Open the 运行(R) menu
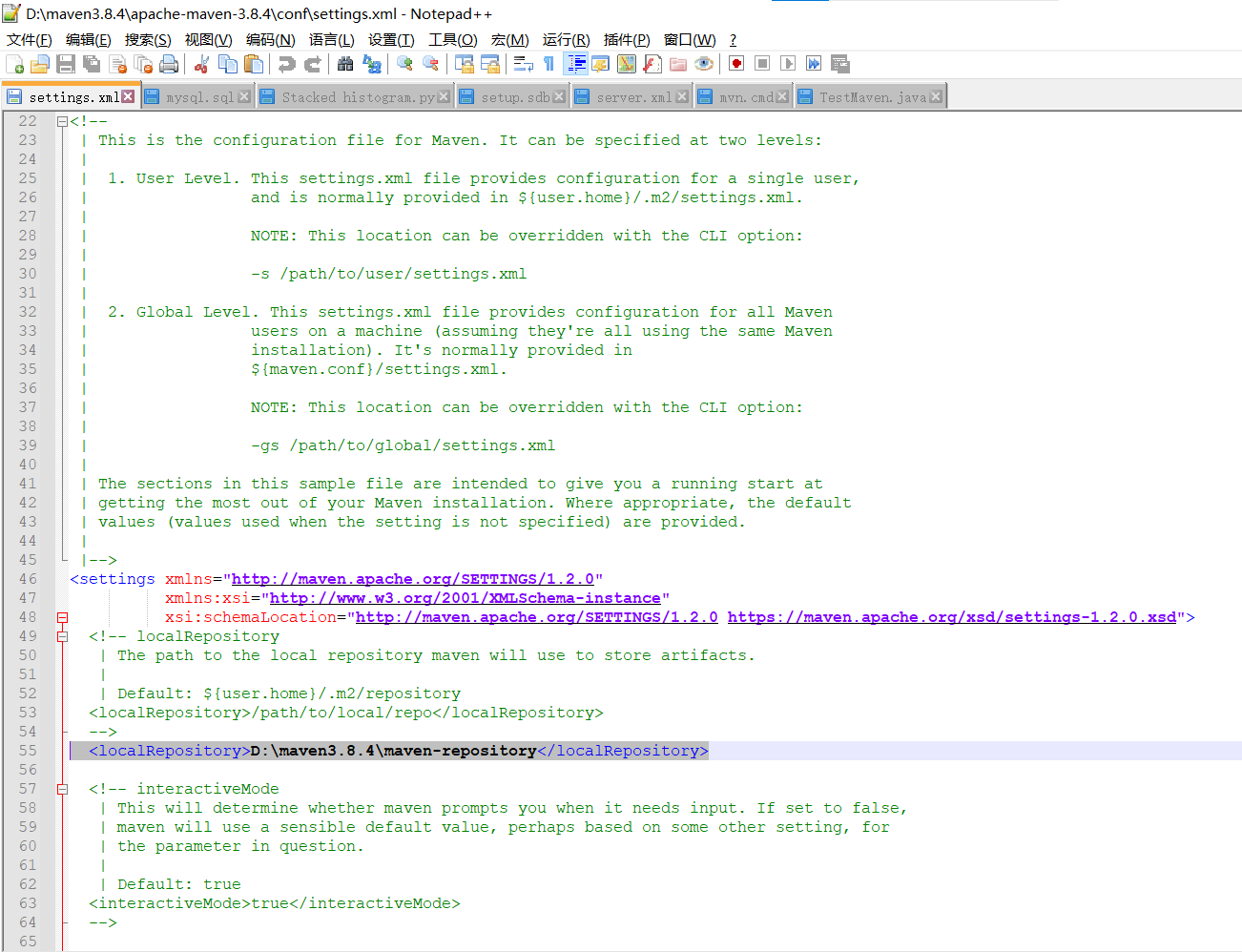Viewport: 1242px width, 952px height. tap(567, 39)
